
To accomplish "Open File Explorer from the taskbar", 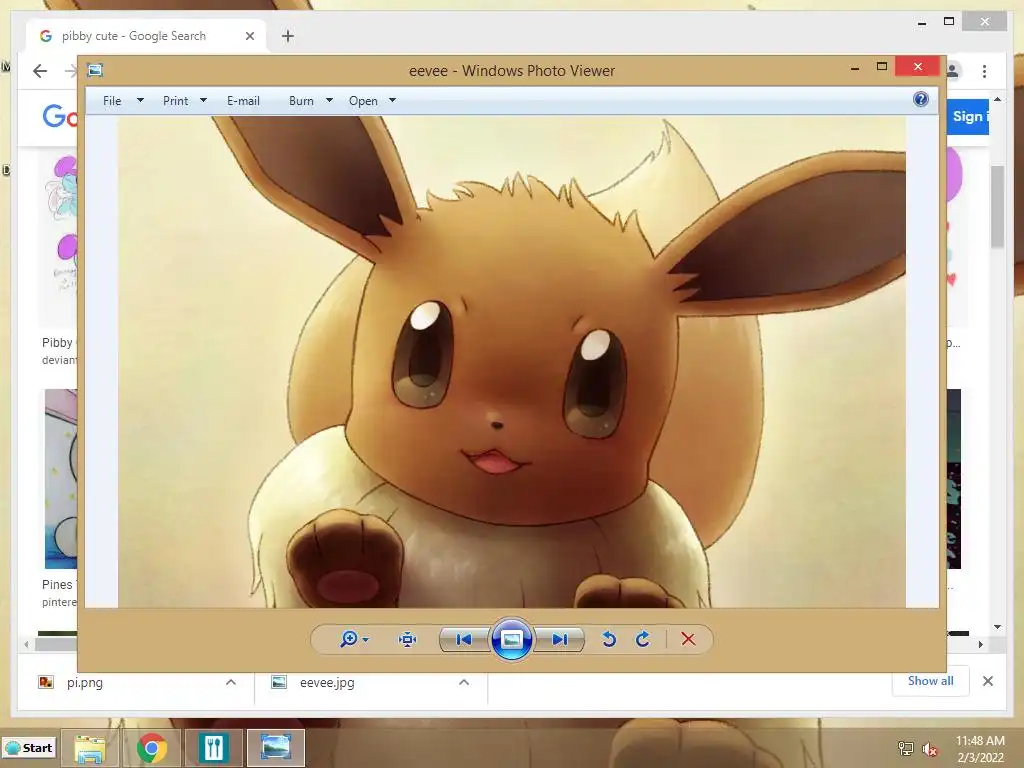I will click(x=90, y=748).
